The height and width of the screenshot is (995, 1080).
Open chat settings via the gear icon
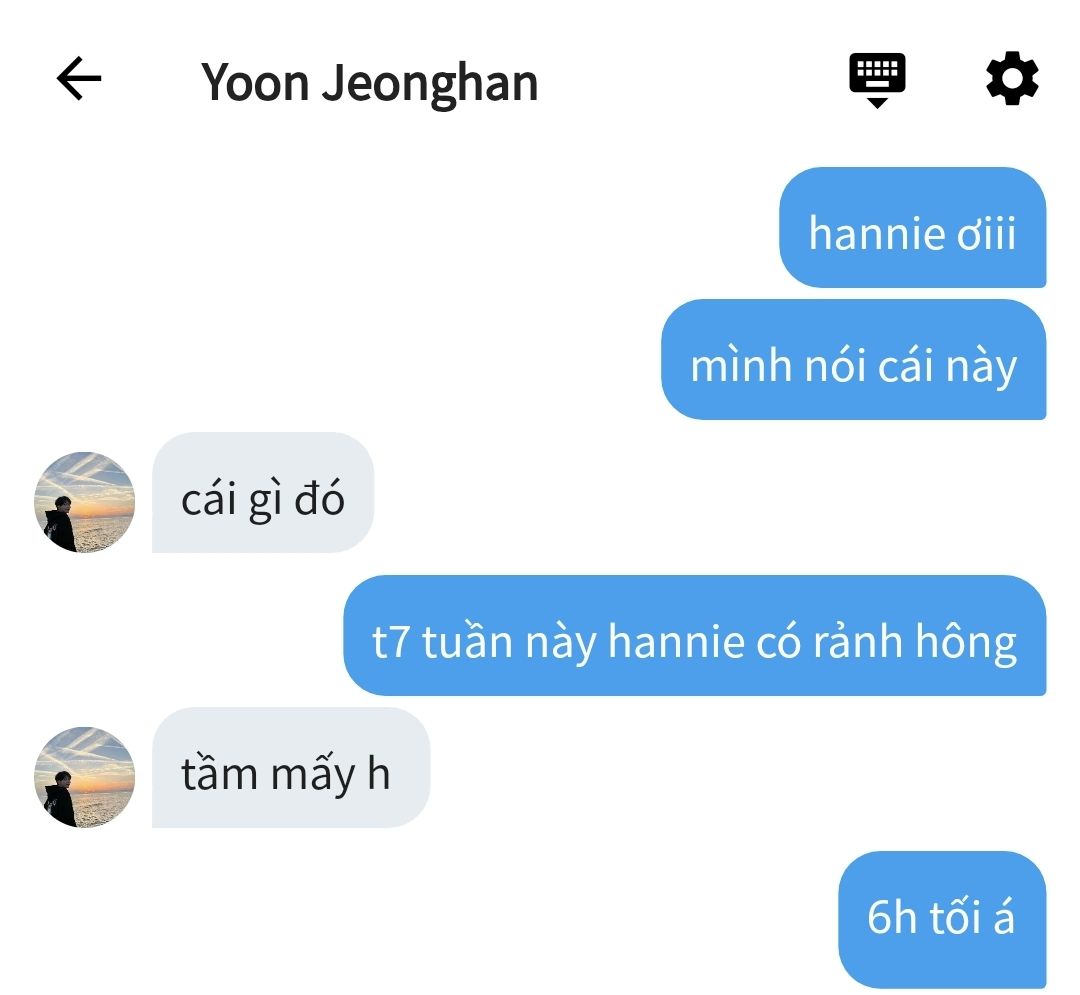1011,78
